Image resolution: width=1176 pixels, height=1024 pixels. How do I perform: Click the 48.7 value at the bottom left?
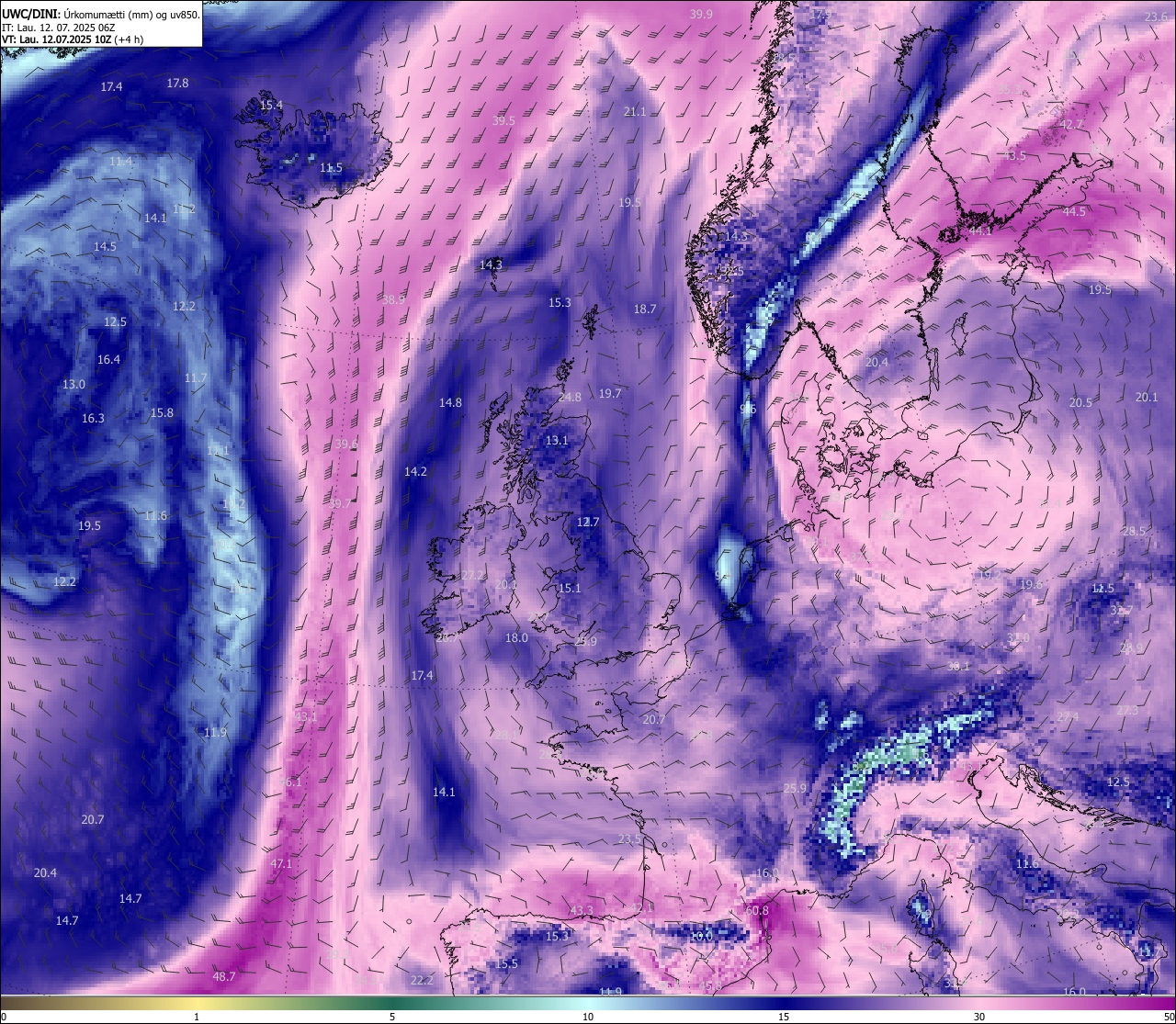[x=224, y=976]
